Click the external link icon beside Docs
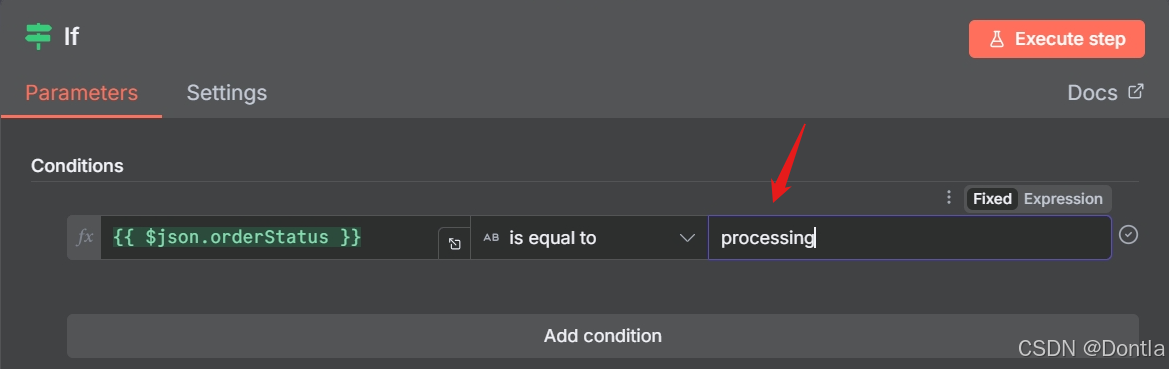 (x=1135, y=92)
